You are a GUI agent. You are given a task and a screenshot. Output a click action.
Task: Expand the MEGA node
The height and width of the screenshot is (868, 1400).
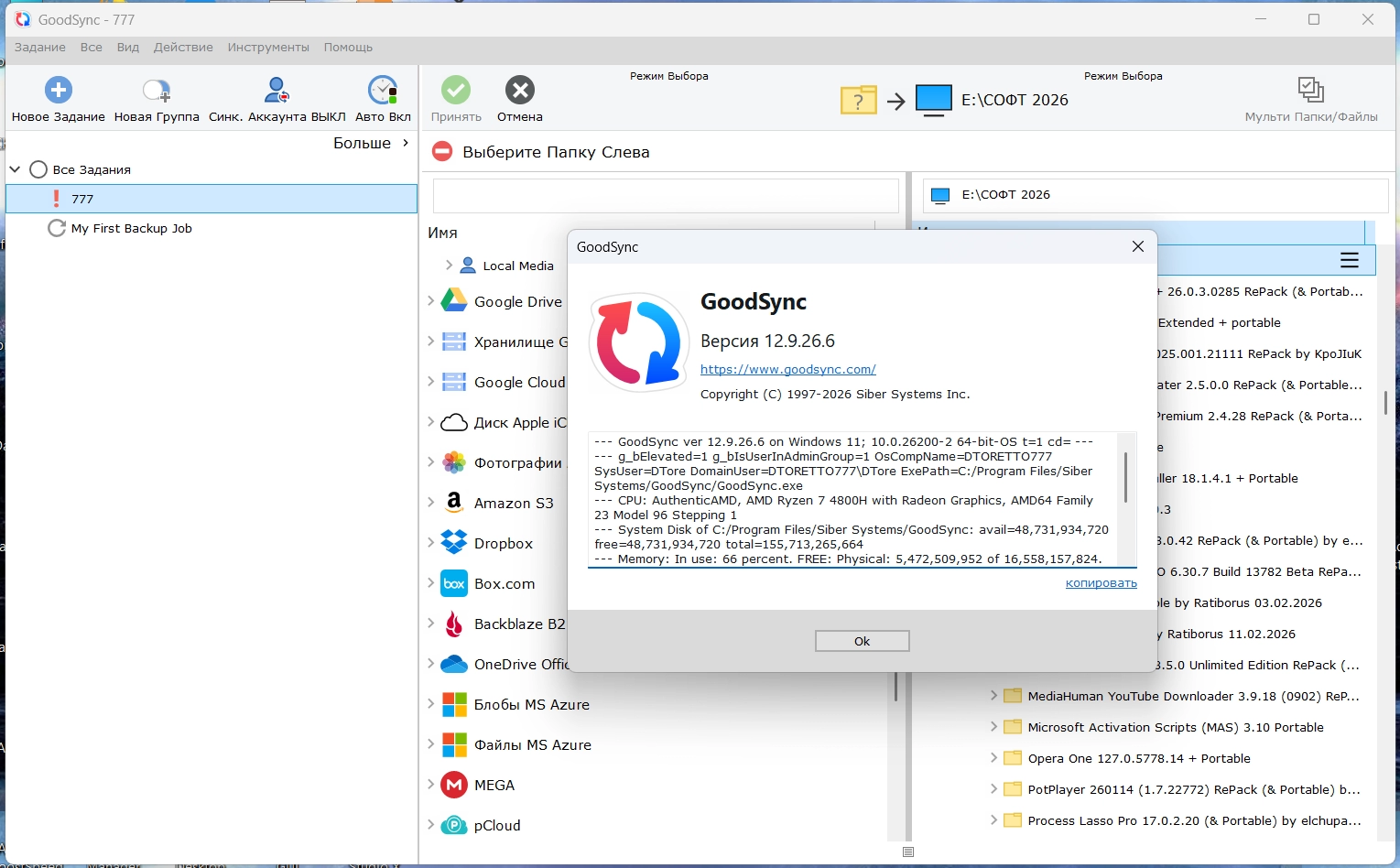click(x=431, y=784)
